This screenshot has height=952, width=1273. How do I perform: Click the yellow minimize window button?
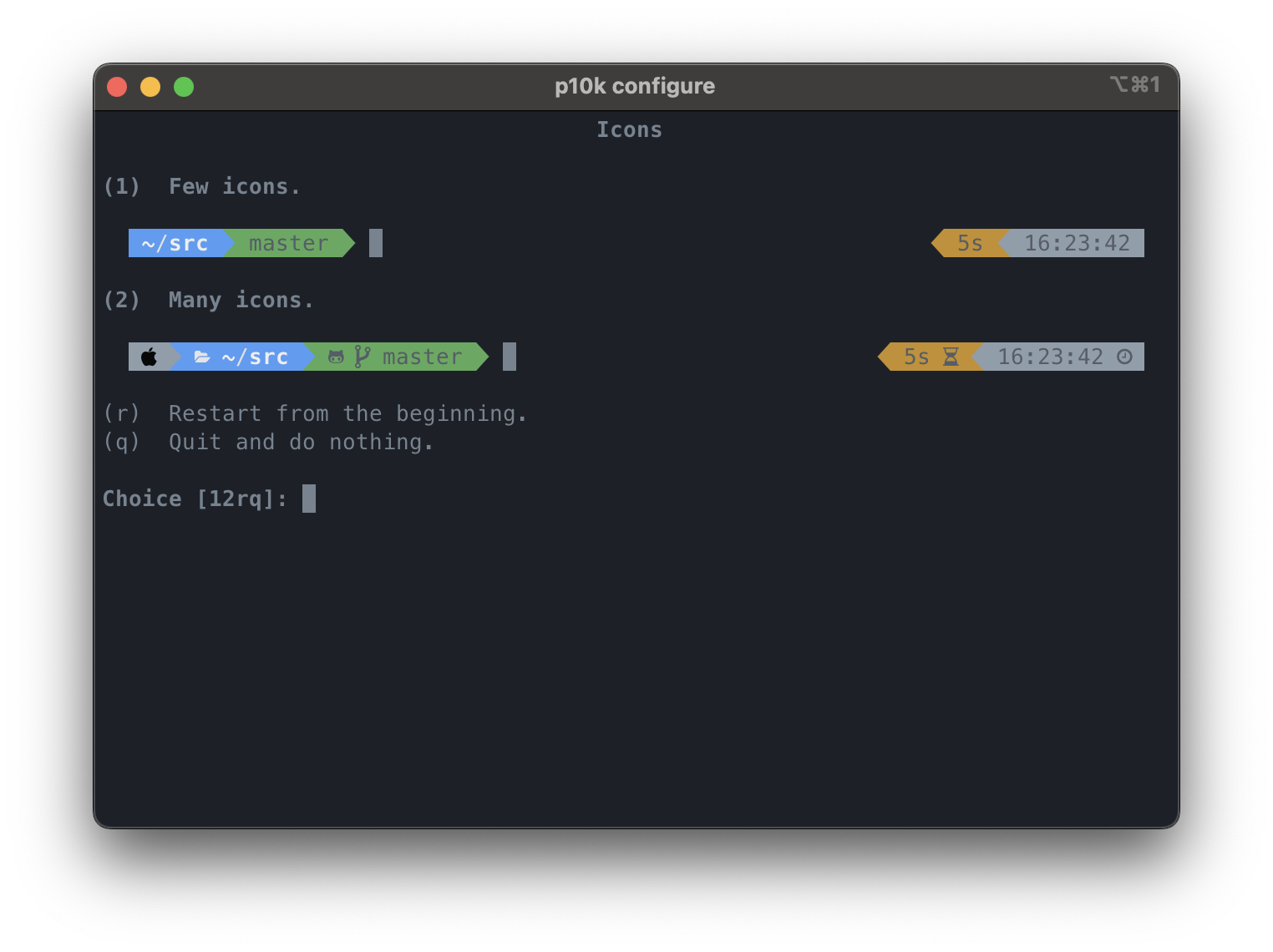coord(150,87)
